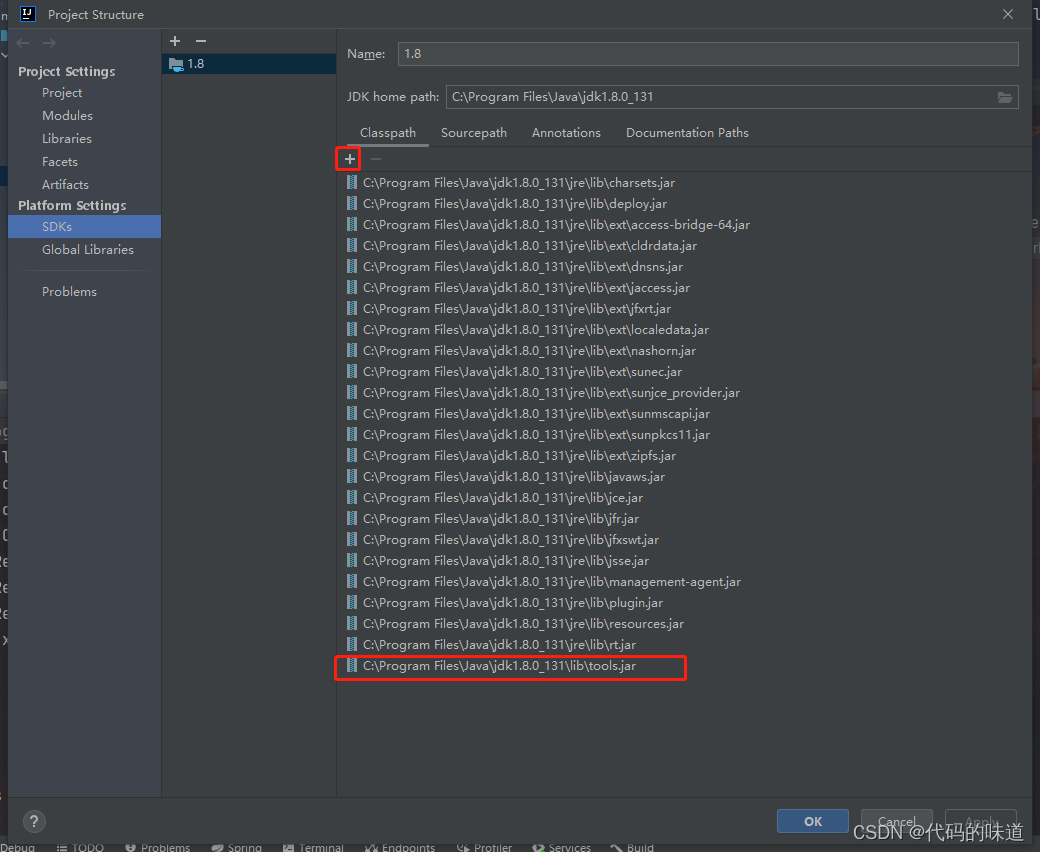
Task: Click the back navigation arrow
Action: pos(22,42)
